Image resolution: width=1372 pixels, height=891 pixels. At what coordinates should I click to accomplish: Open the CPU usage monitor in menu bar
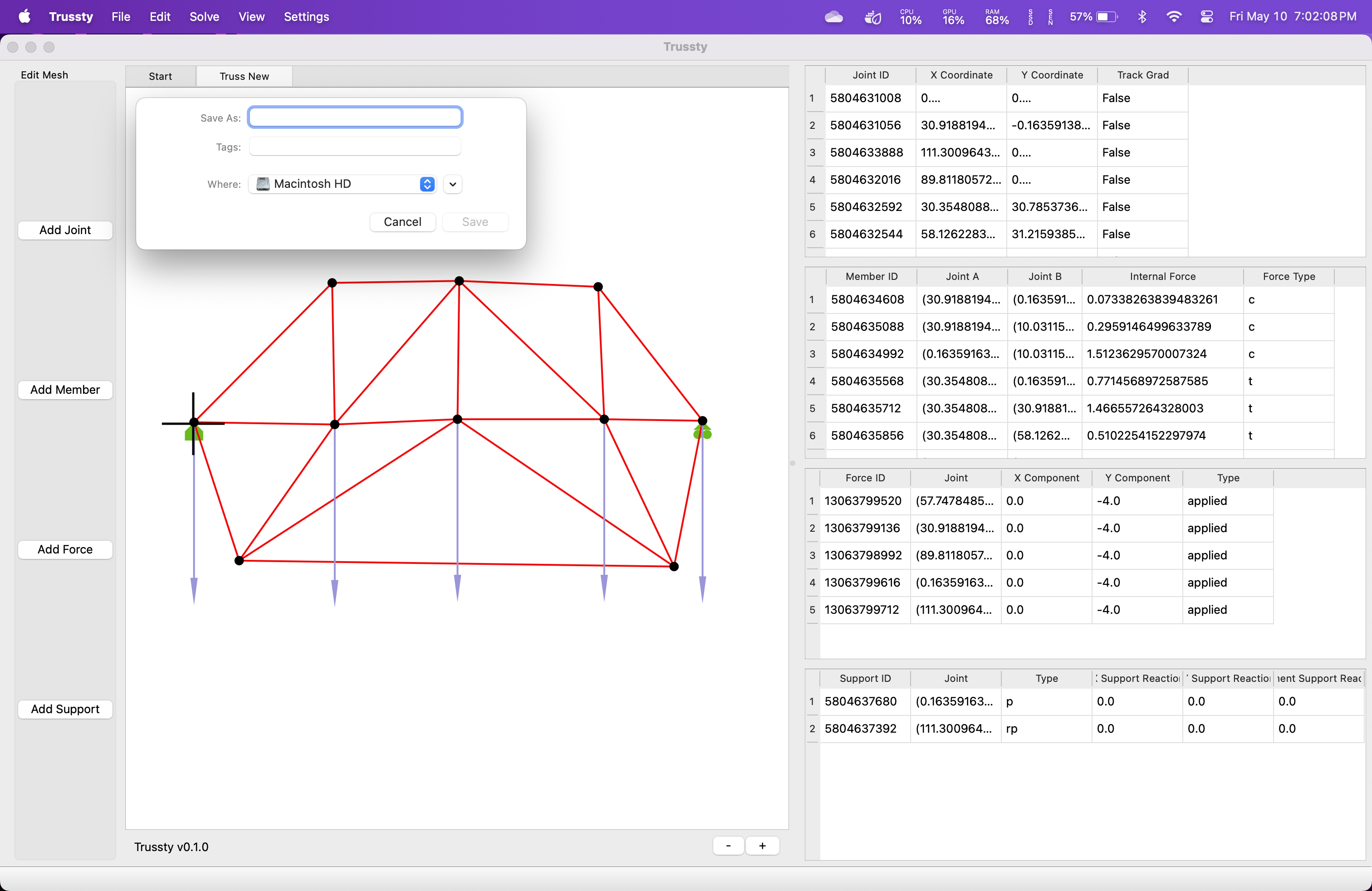pyautogui.click(x=910, y=17)
